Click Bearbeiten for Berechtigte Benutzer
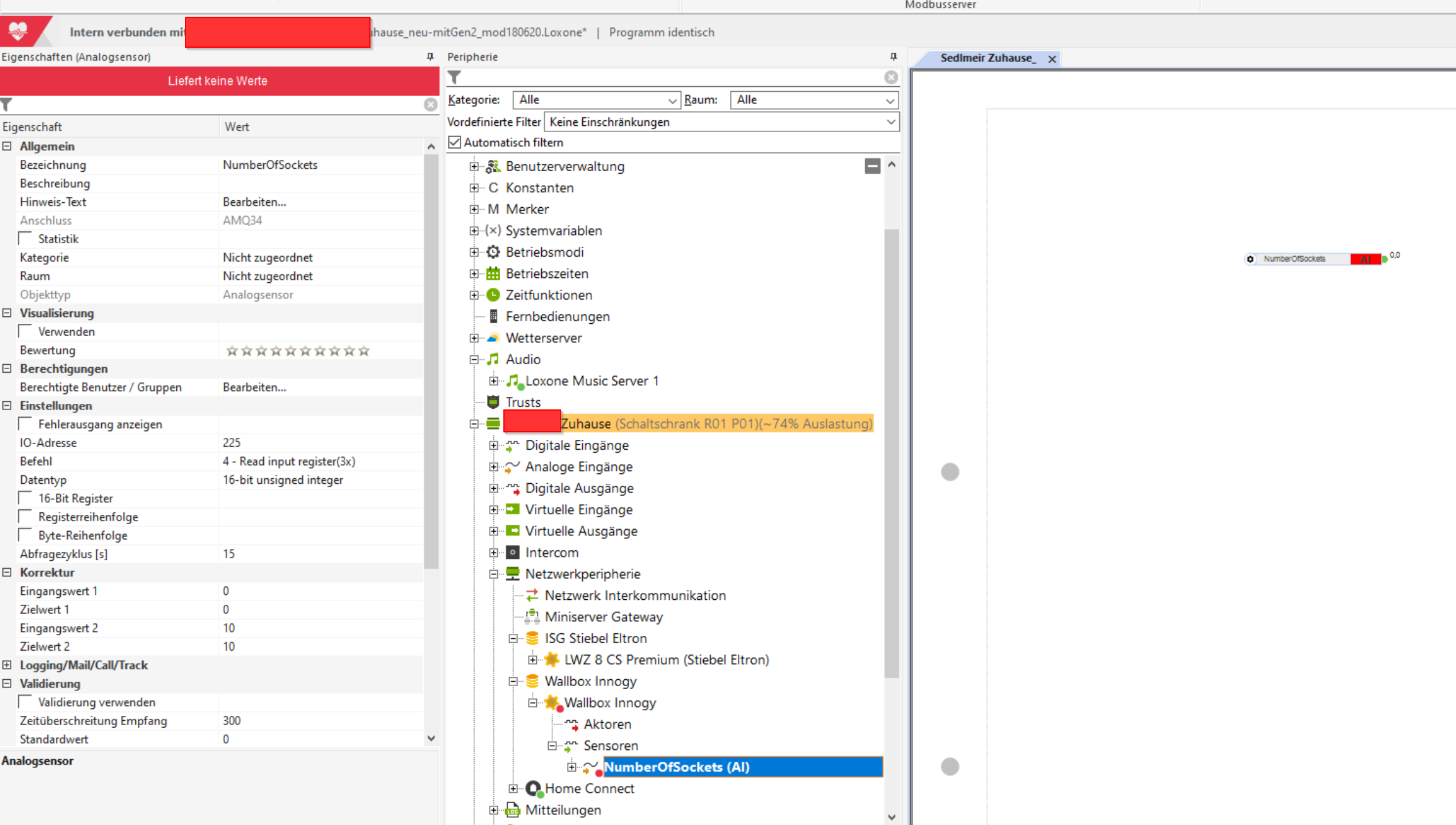Screen dimensions: 1456x825 [254, 388]
